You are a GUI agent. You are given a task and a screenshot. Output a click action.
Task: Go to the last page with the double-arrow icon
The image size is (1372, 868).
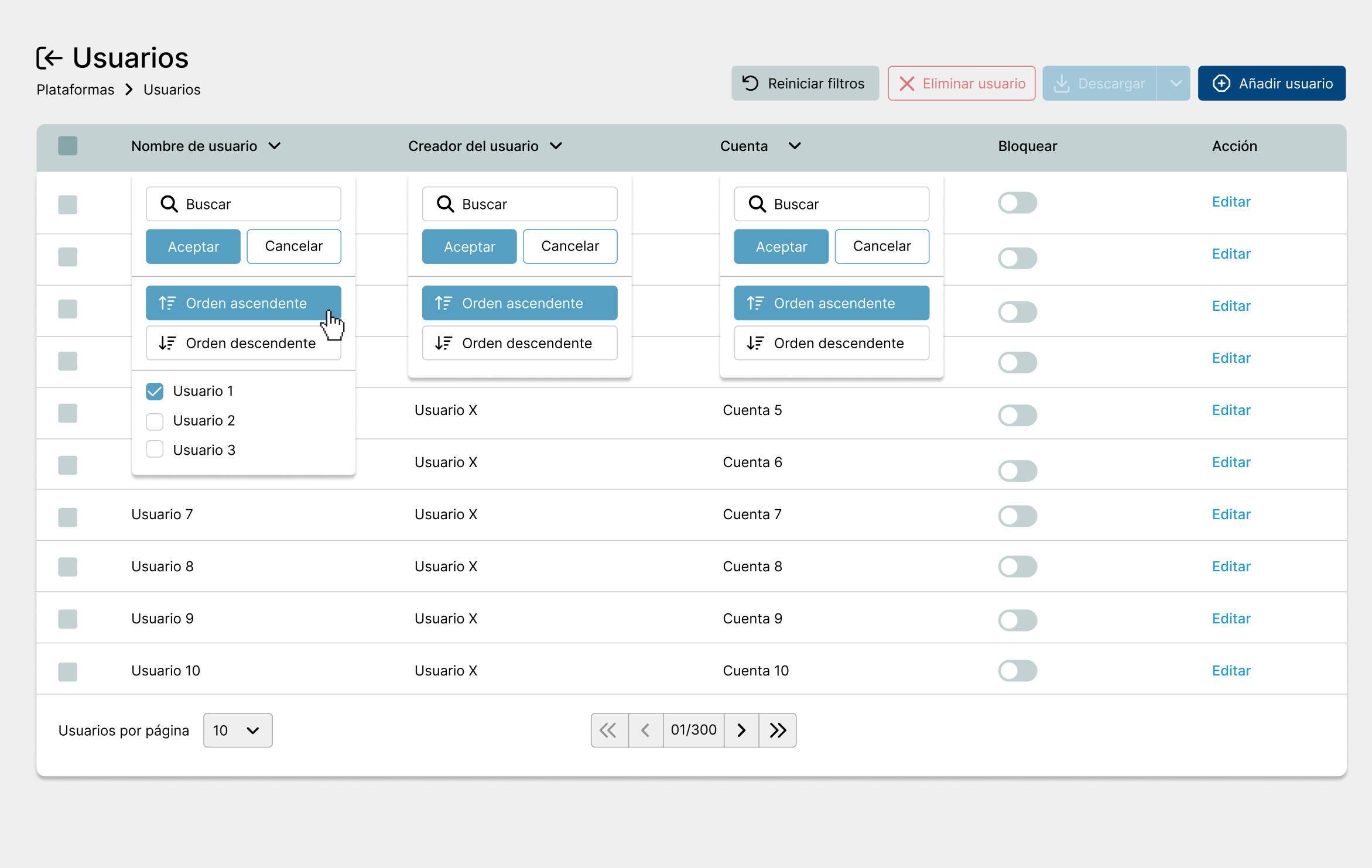point(778,730)
